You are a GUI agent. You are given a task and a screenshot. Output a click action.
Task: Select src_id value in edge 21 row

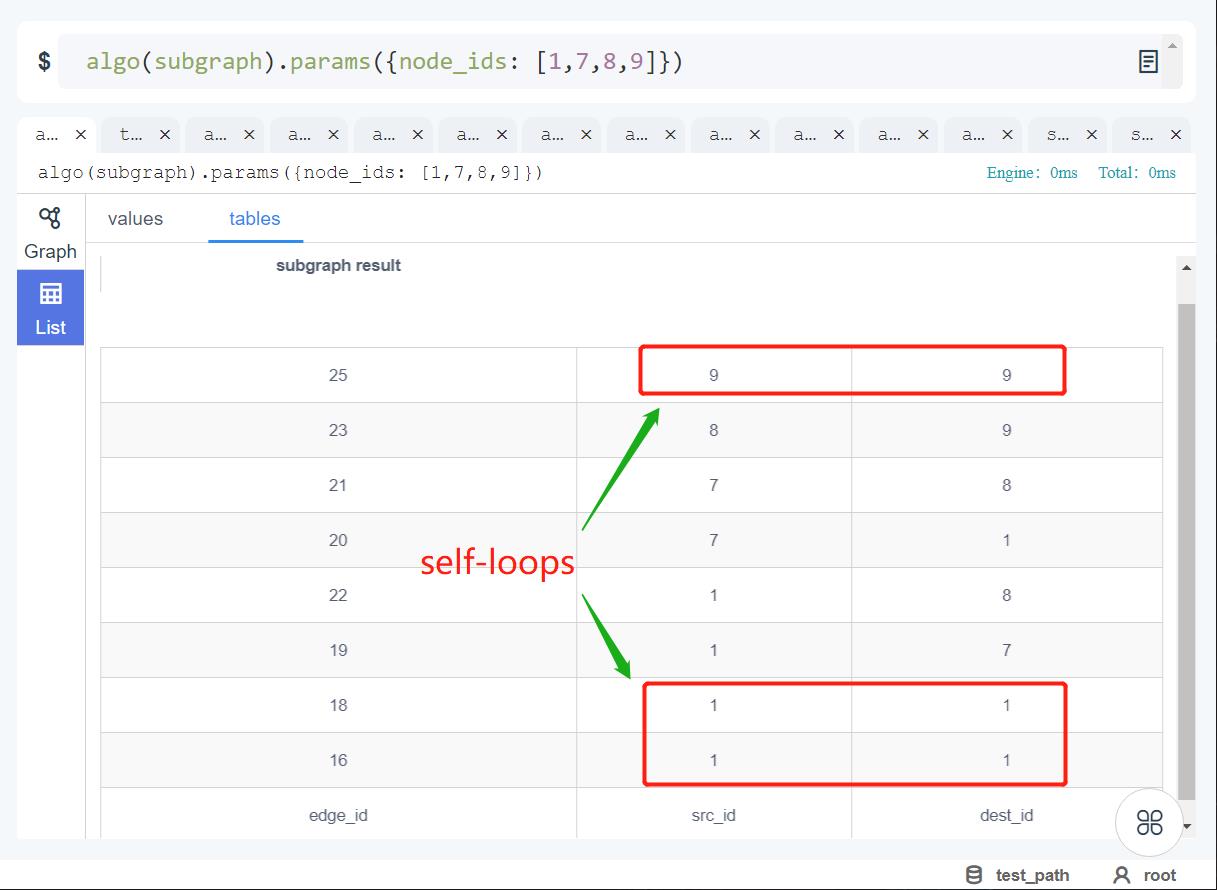[x=713, y=485]
